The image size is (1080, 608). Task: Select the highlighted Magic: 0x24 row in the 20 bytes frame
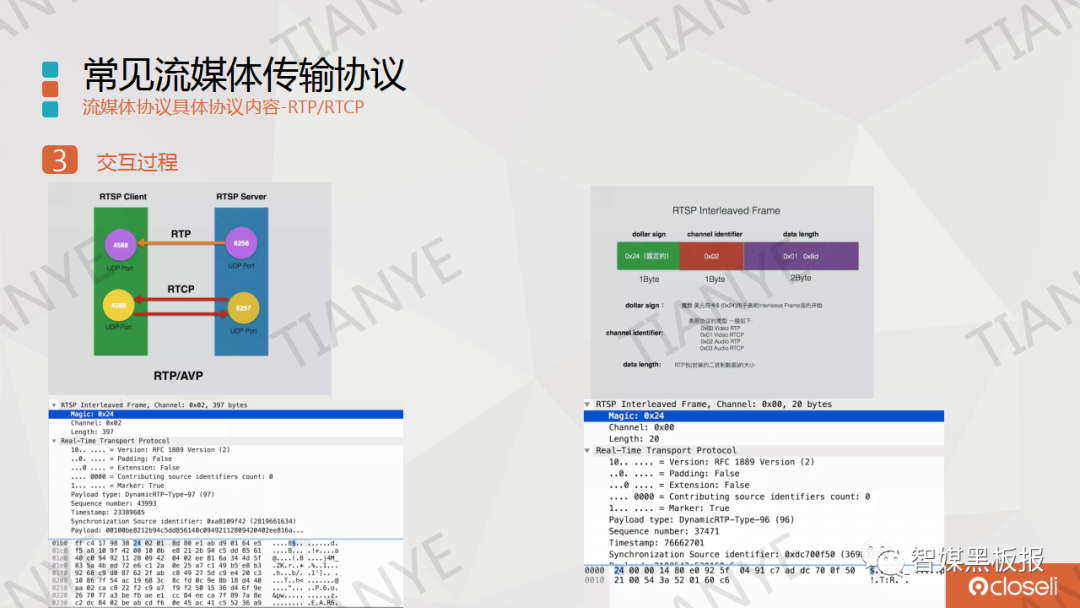764,416
